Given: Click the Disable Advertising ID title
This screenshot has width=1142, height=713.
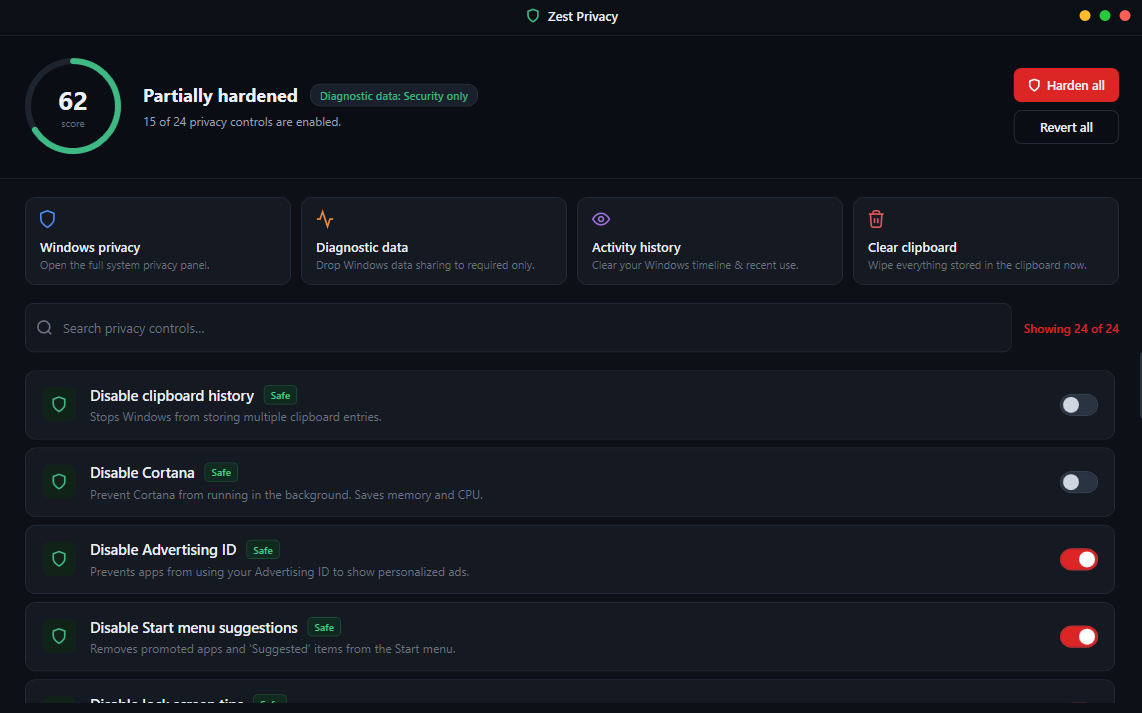Looking at the screenshot, I should [163, 550].
